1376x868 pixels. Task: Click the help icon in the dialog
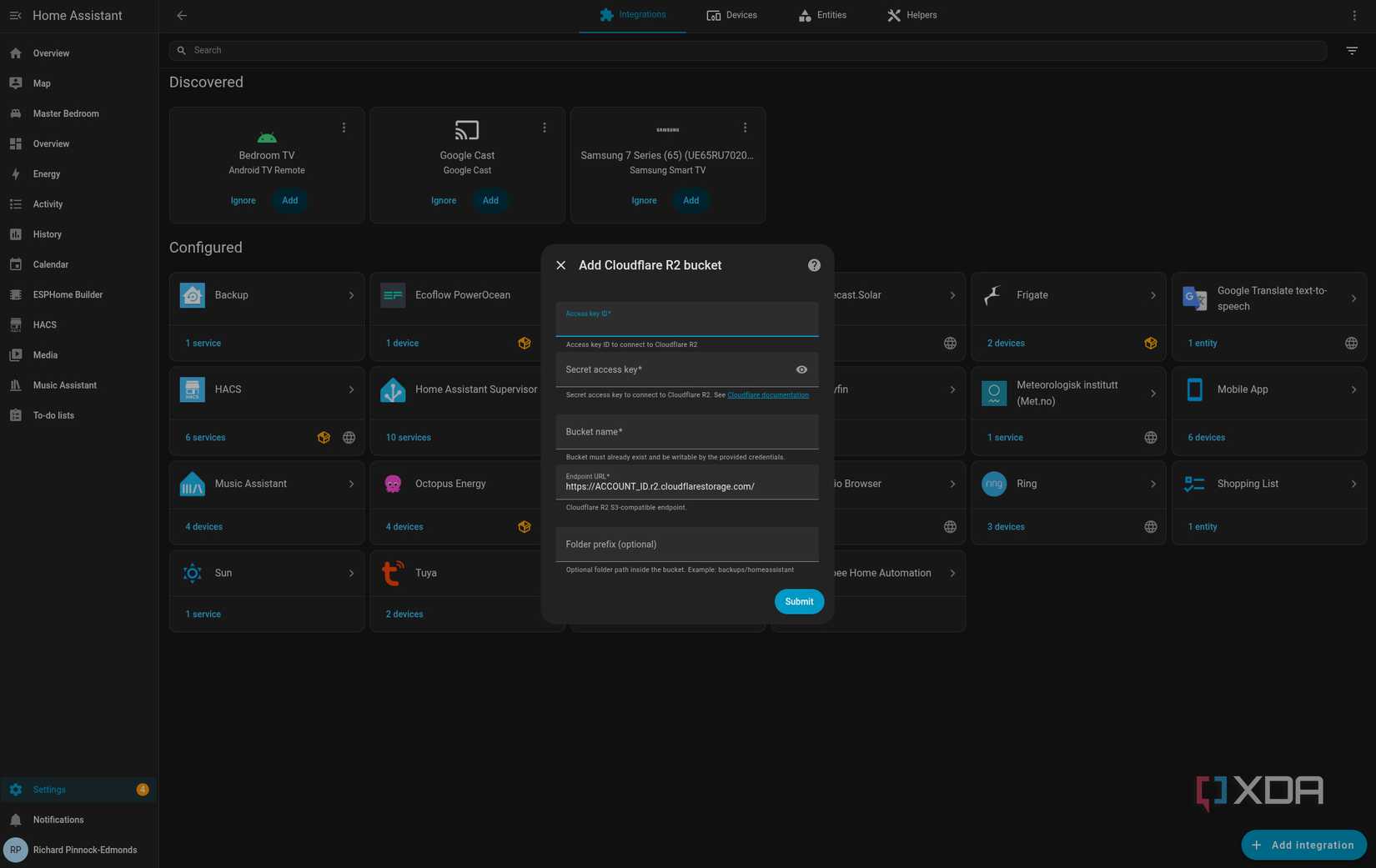point(814,265)
